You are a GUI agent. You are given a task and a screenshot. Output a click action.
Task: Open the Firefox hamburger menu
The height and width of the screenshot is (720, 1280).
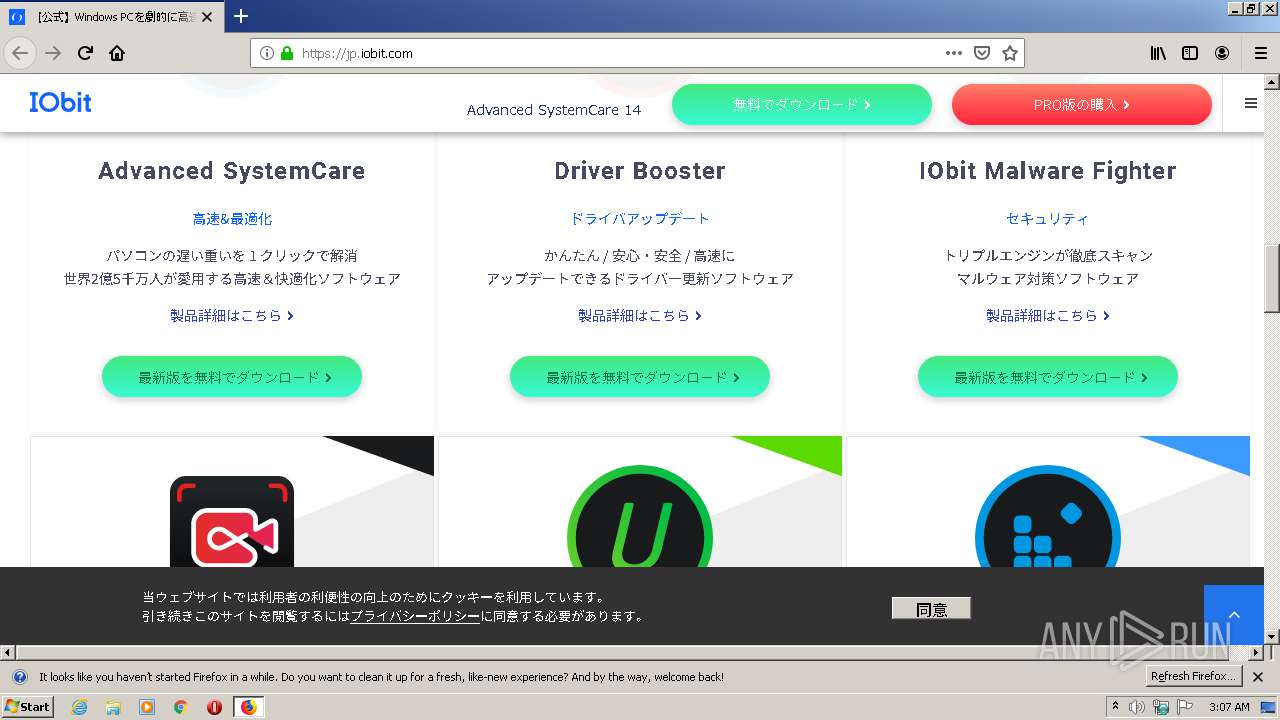[x=1260, y=53]
